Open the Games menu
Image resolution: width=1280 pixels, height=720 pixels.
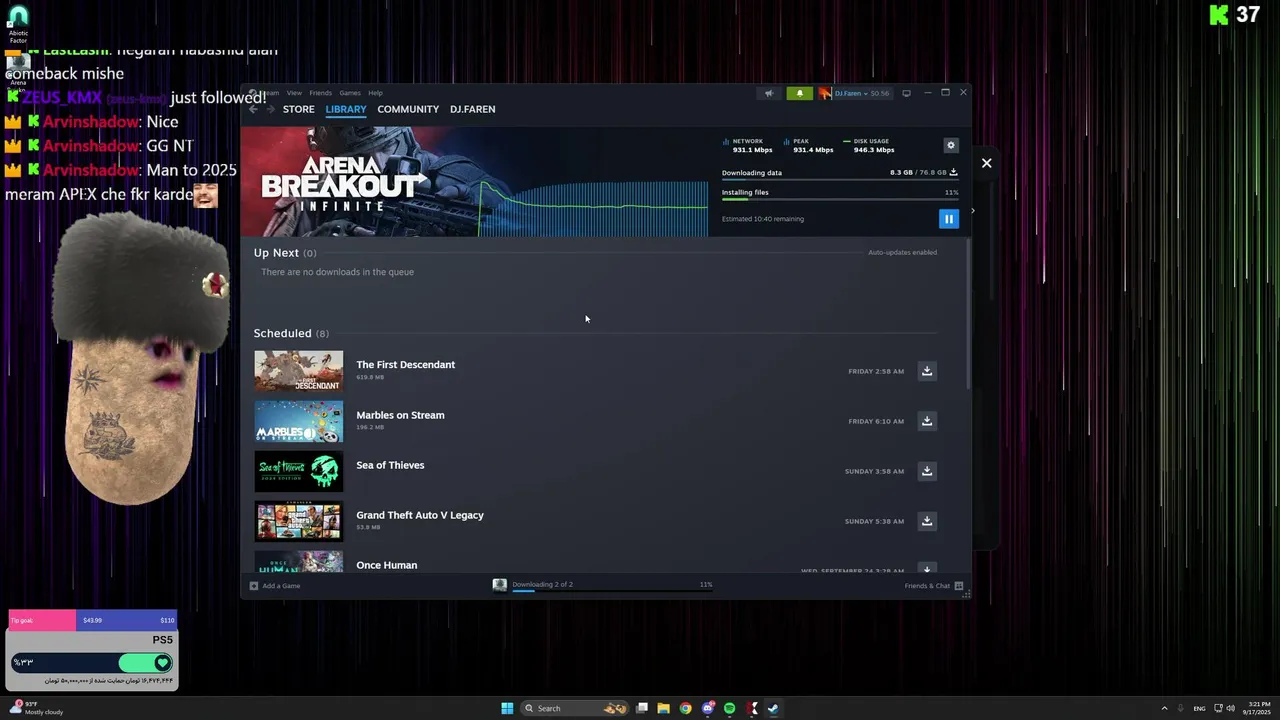(350, 93)
